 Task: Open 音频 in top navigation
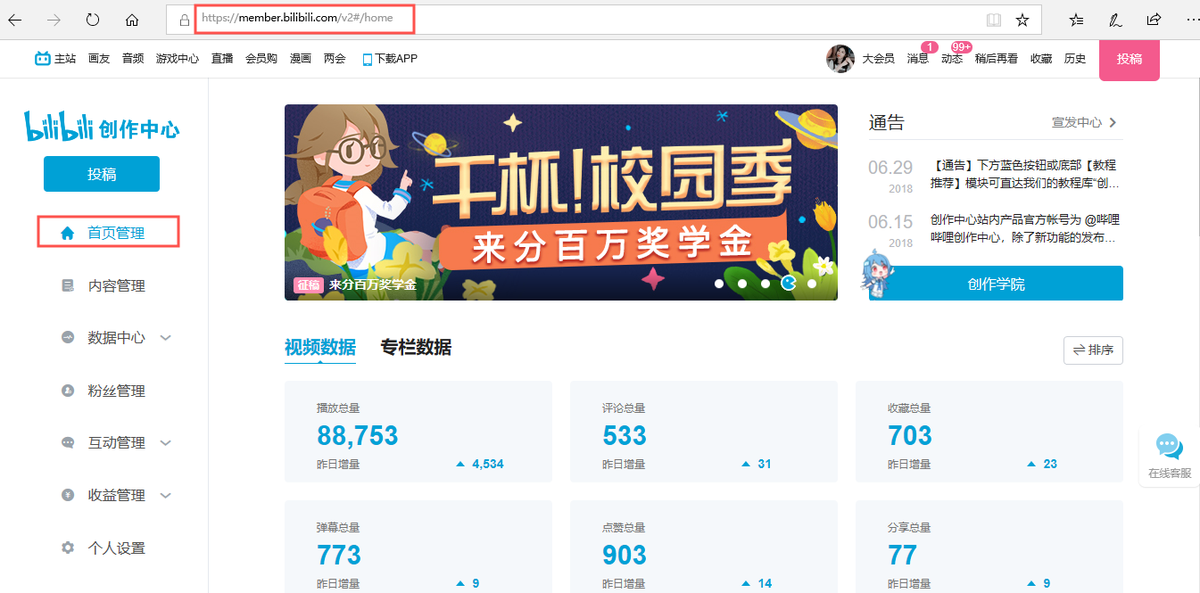click(x=133, y=59)
